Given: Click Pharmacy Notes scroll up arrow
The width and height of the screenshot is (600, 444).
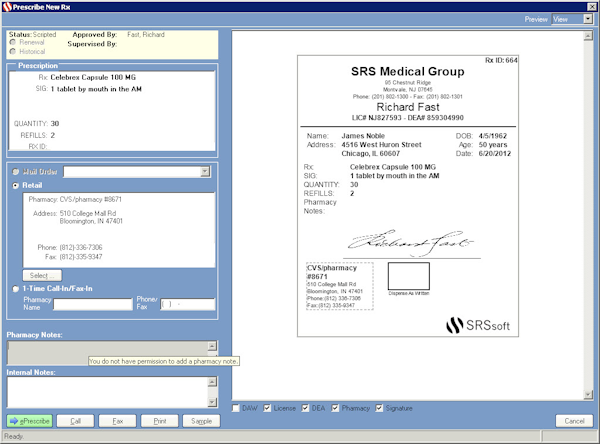Looking at the screenshot, I should tap(212, 346).
